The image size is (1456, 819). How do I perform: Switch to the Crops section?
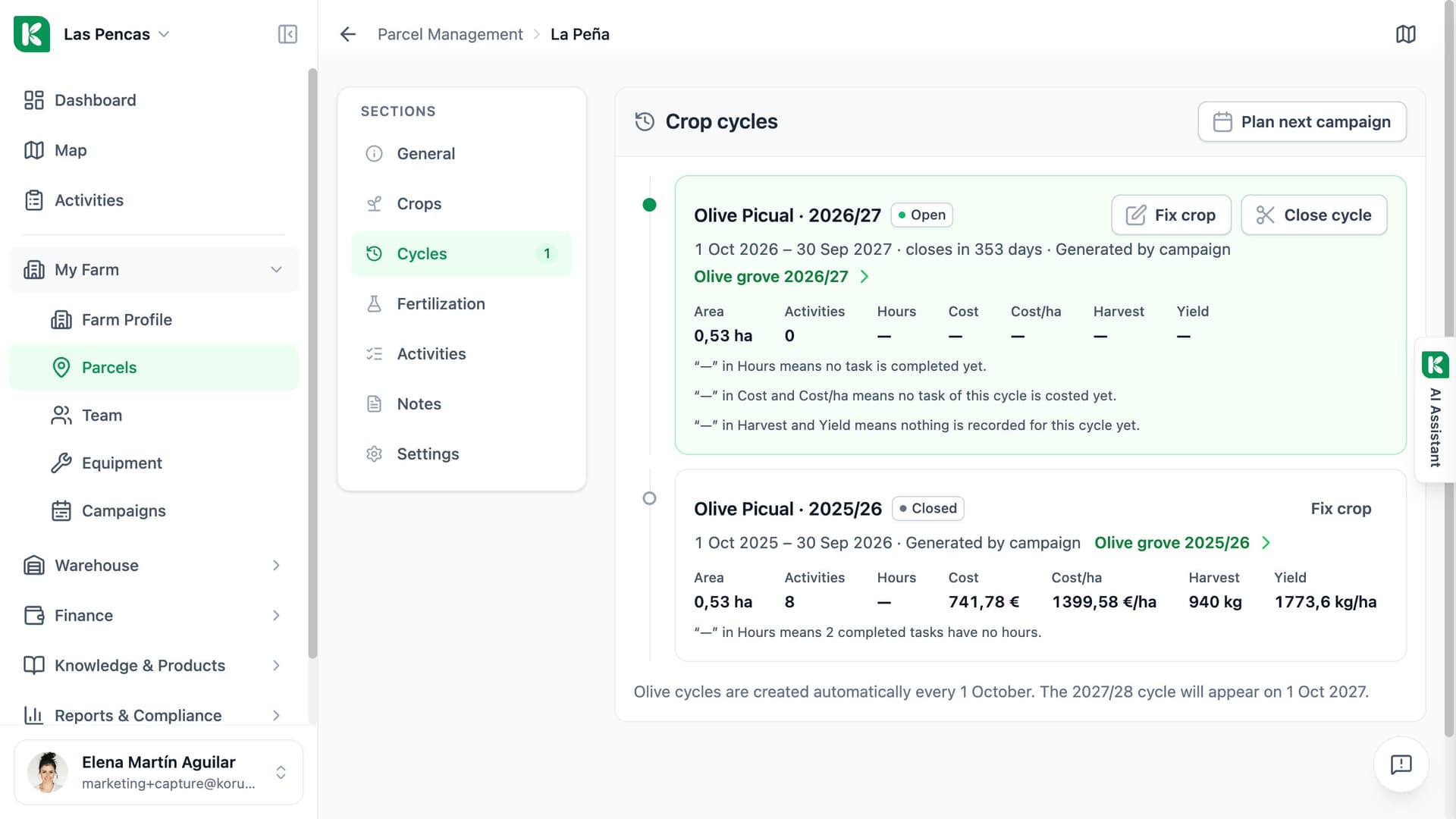[x=461, y=204]
